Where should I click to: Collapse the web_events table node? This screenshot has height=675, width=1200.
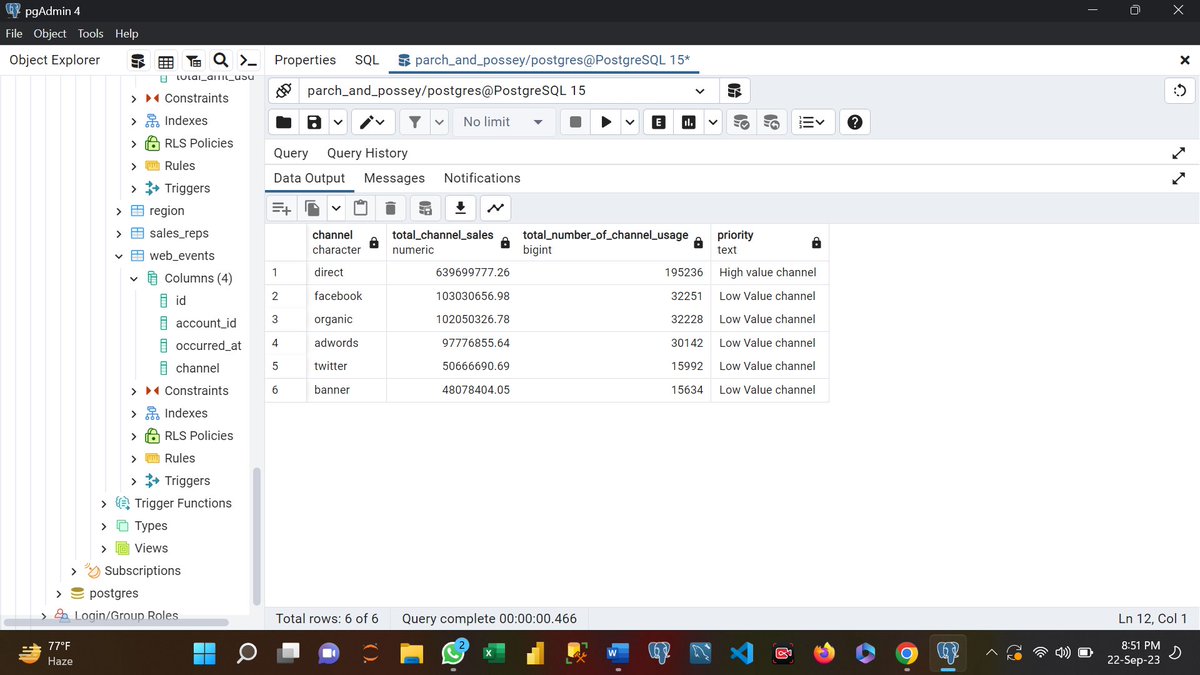point(119,256)
